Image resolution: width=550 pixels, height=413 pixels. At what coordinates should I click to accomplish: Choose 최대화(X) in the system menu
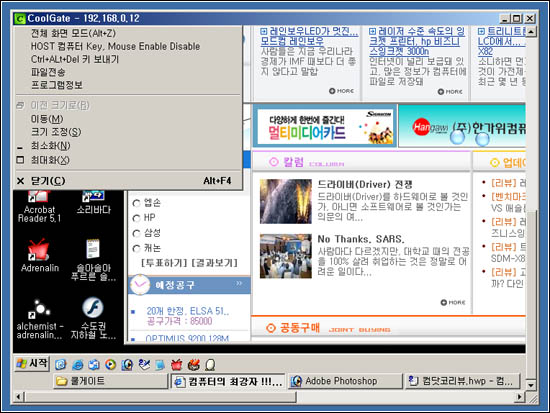click(x=128, y=160)
